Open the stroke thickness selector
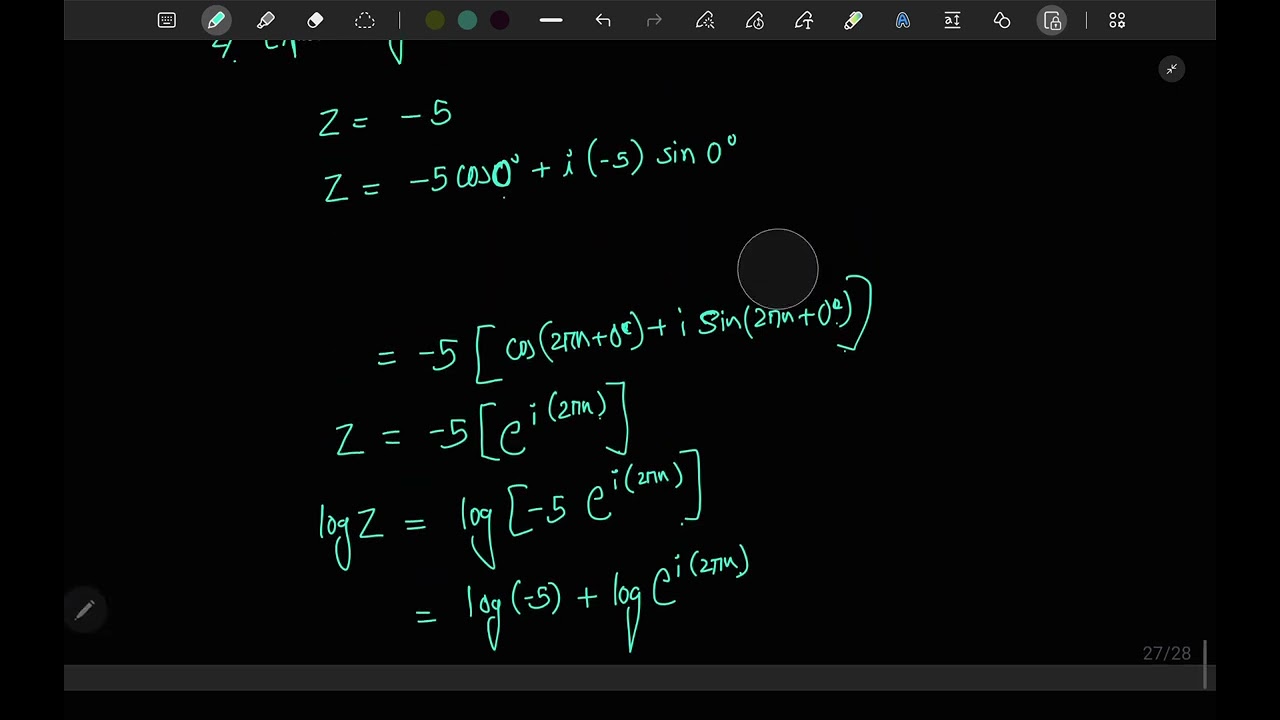1280x720 pixels. pos(551,20)
